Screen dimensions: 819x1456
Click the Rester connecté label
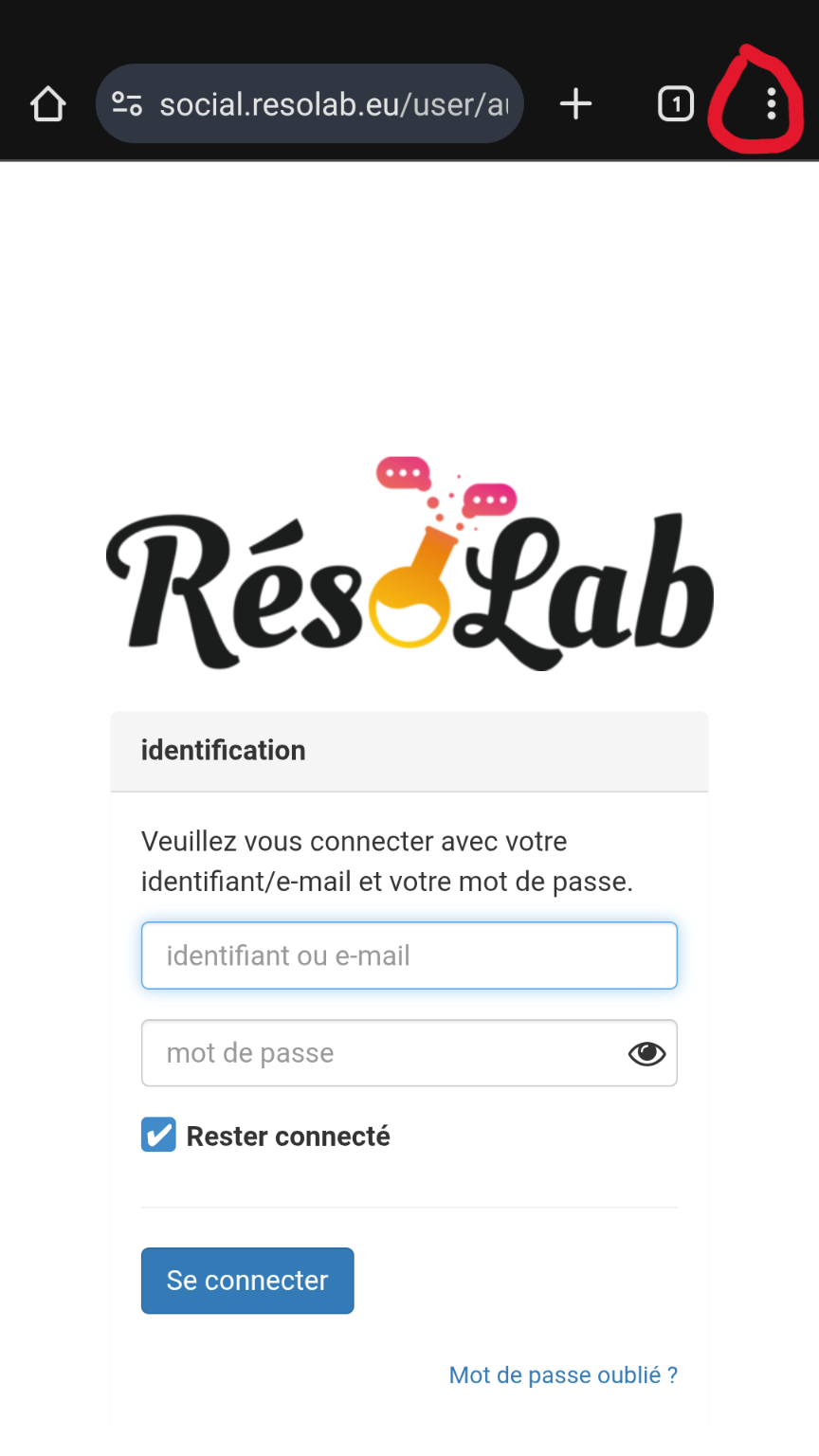[288, 1136]
